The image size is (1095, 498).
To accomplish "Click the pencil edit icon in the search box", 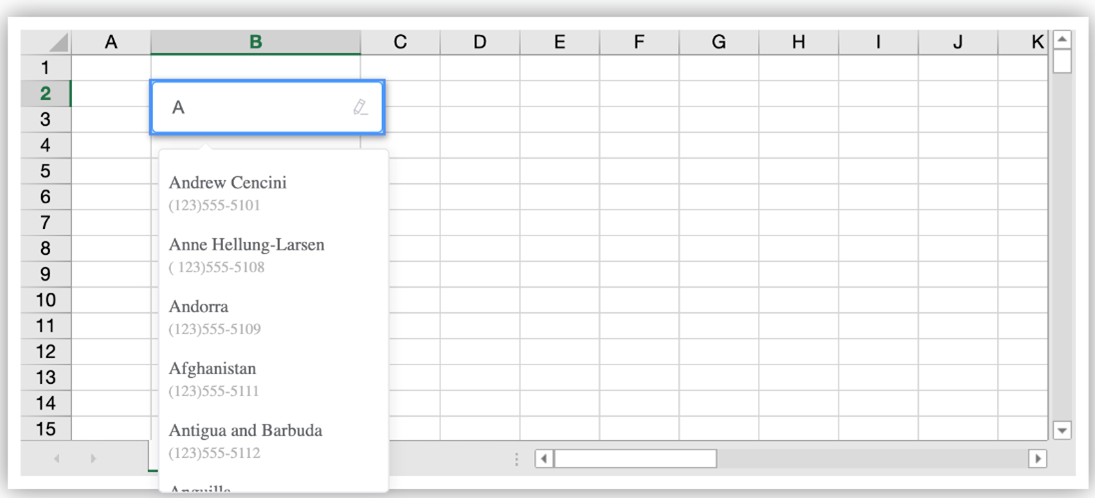I will [360, 107].
